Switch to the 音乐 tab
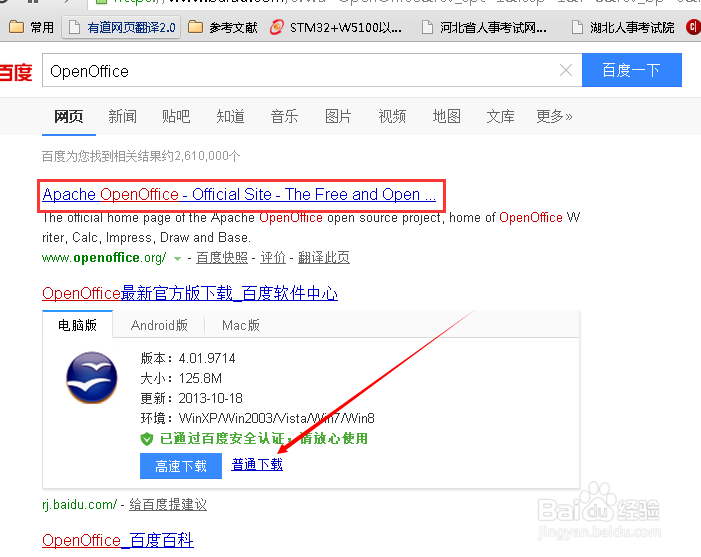 coord(284,117)
